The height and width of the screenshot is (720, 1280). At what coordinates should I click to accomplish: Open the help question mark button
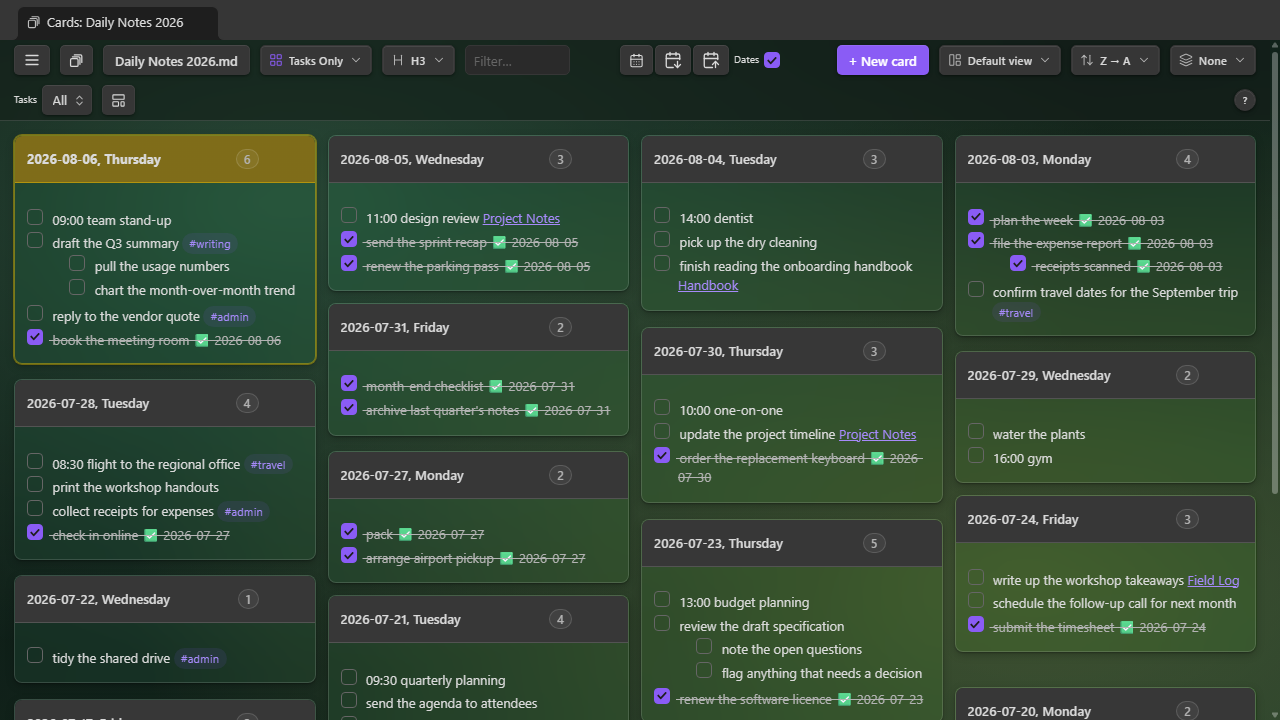pos(1245,100)
